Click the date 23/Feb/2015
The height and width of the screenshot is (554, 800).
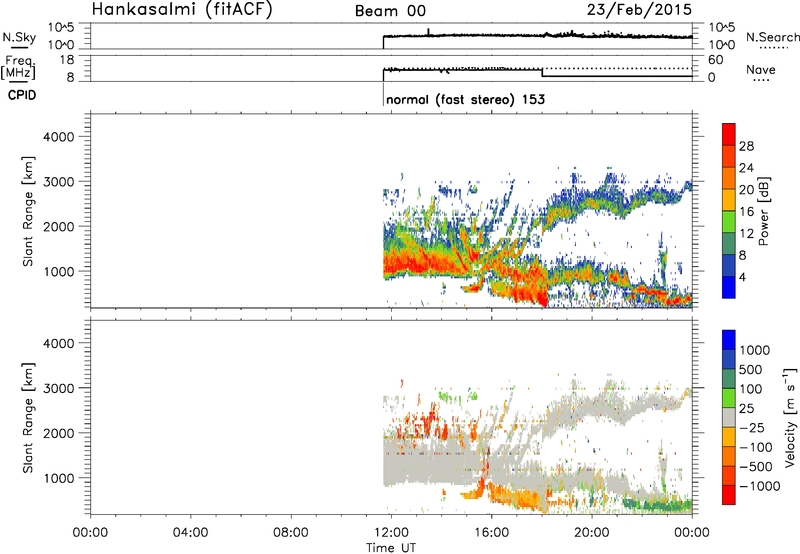point(639,10)
